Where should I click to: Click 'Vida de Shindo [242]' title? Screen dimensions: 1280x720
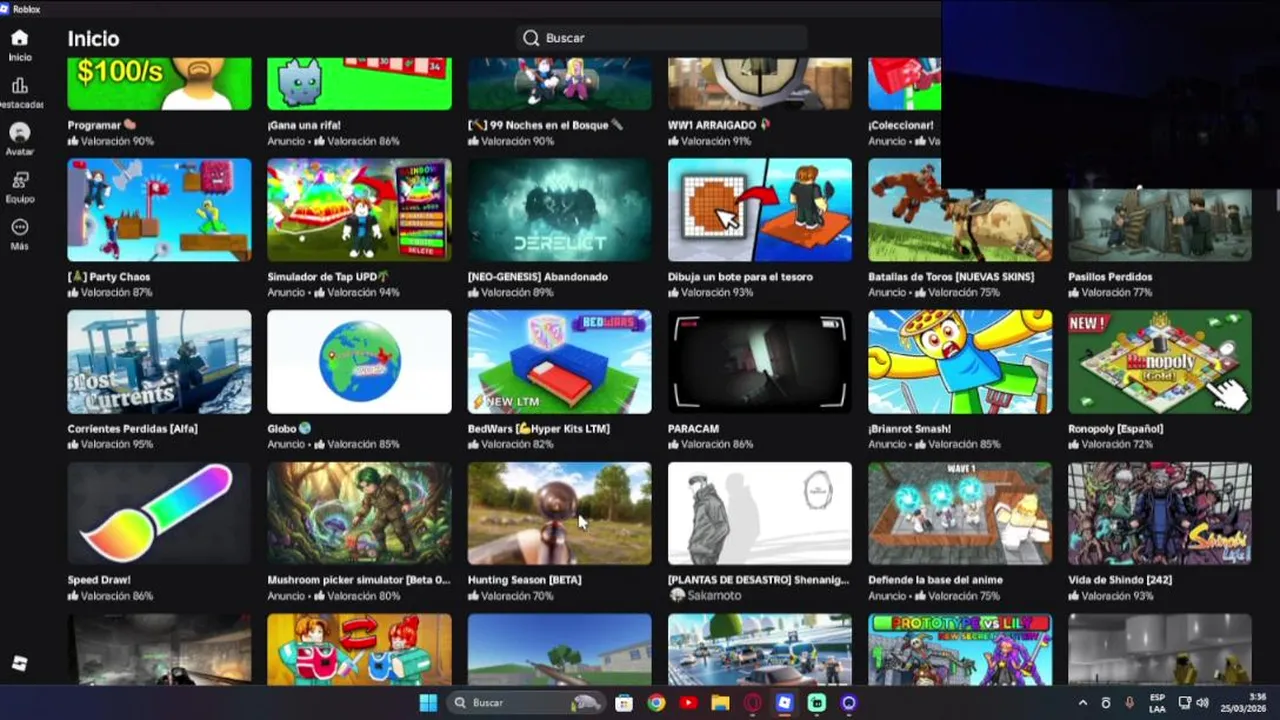(x=1120, y=580)
